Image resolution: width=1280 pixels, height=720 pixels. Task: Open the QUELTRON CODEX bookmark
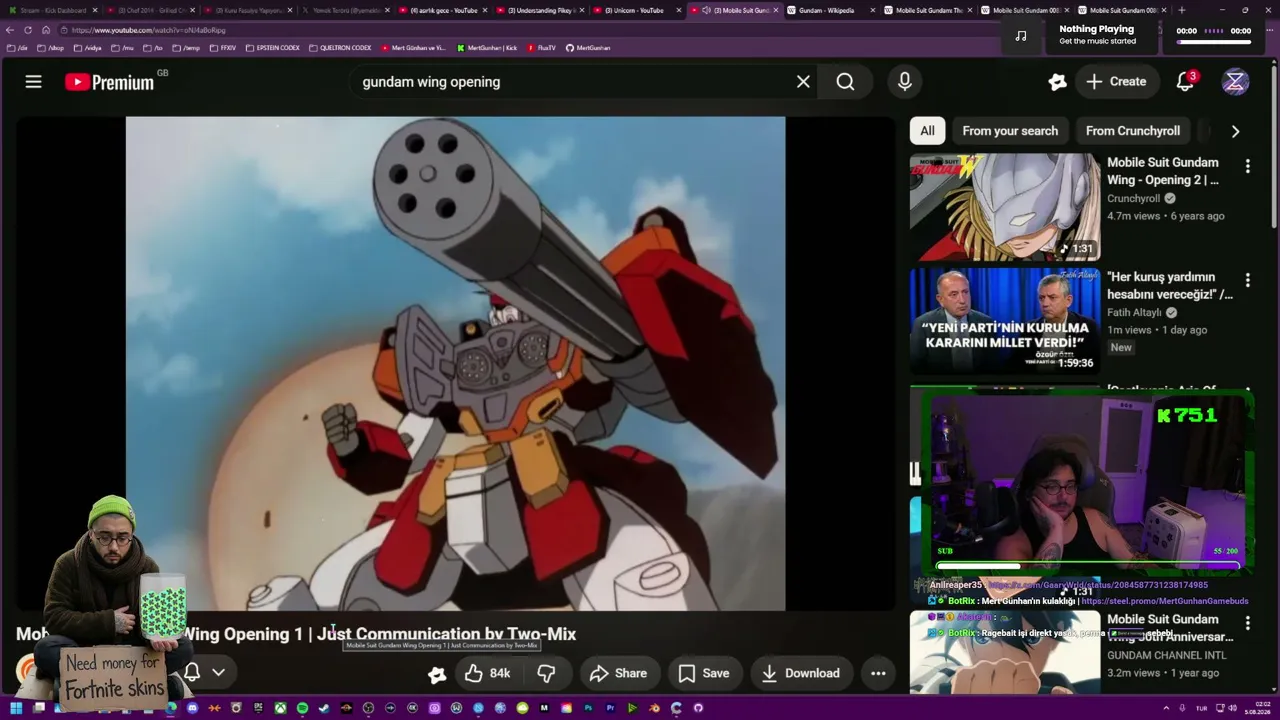tap(340, 48)
